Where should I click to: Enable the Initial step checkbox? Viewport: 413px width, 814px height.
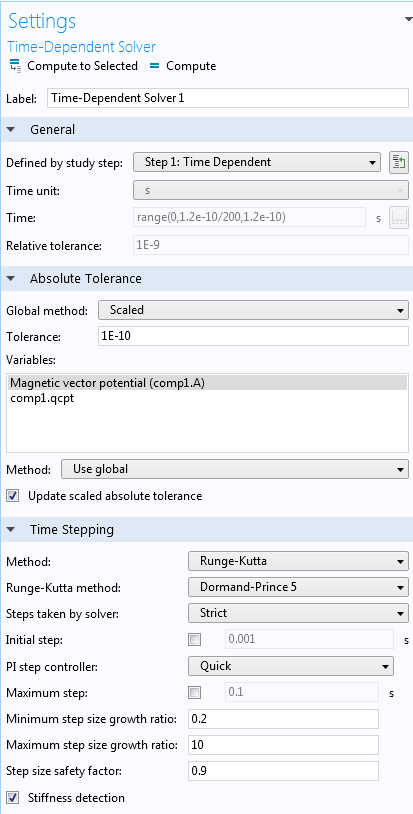(x=195, y=640)
